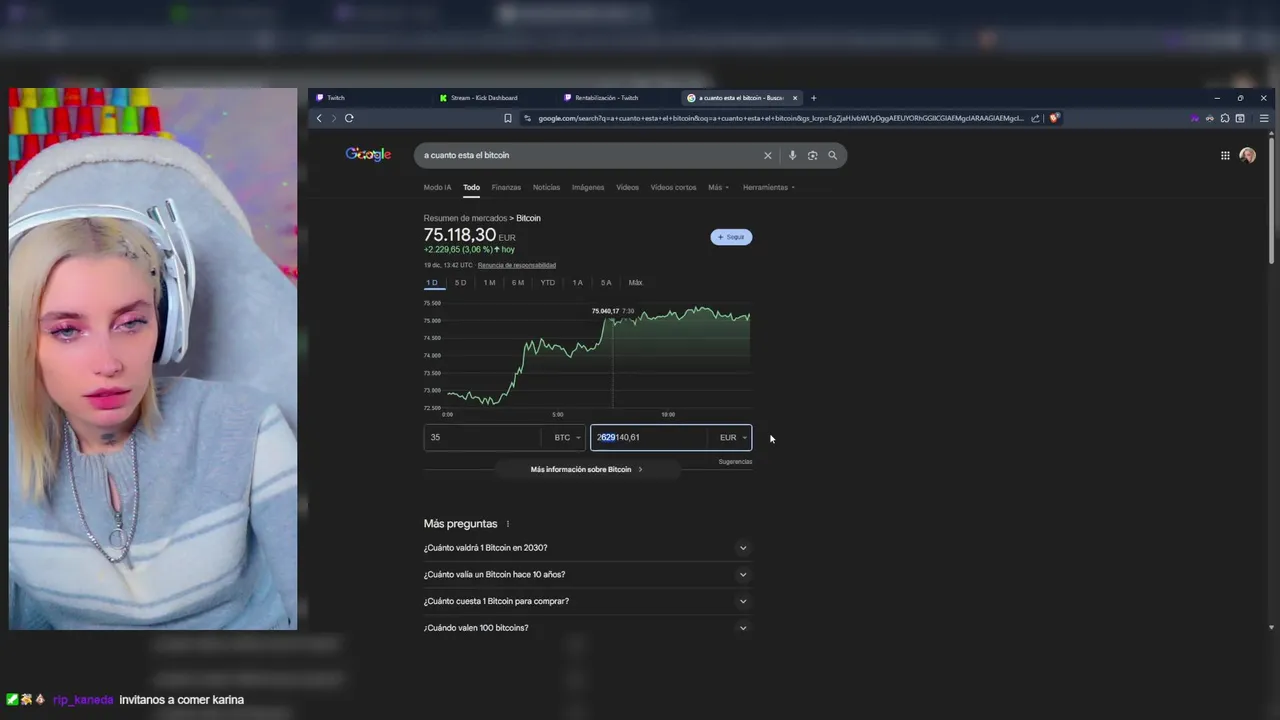Open the Google apps grid icon
The width and height of the screenshot is (1280, 720).
click(x=1225, y=155)
